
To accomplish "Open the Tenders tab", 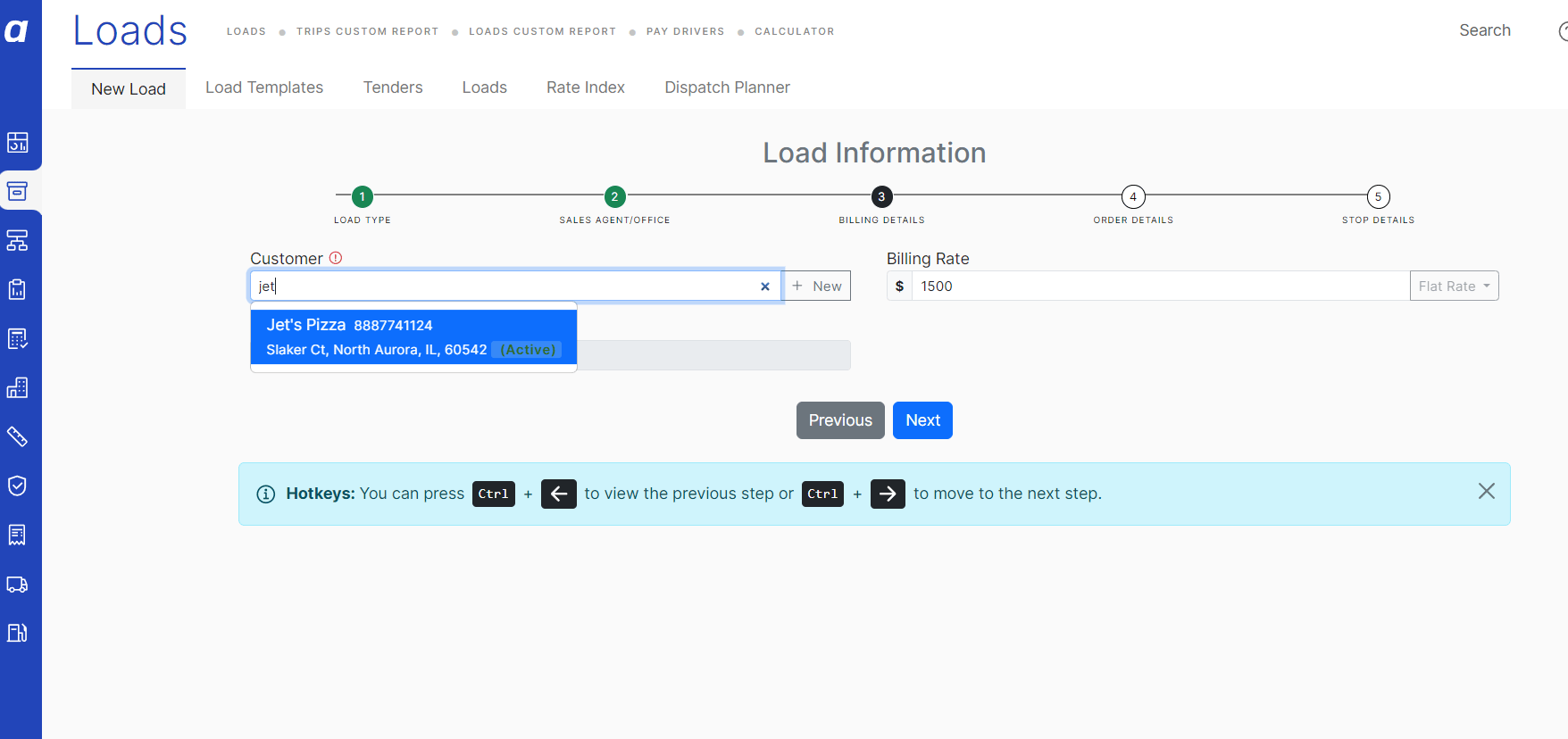I will point(393,87).
